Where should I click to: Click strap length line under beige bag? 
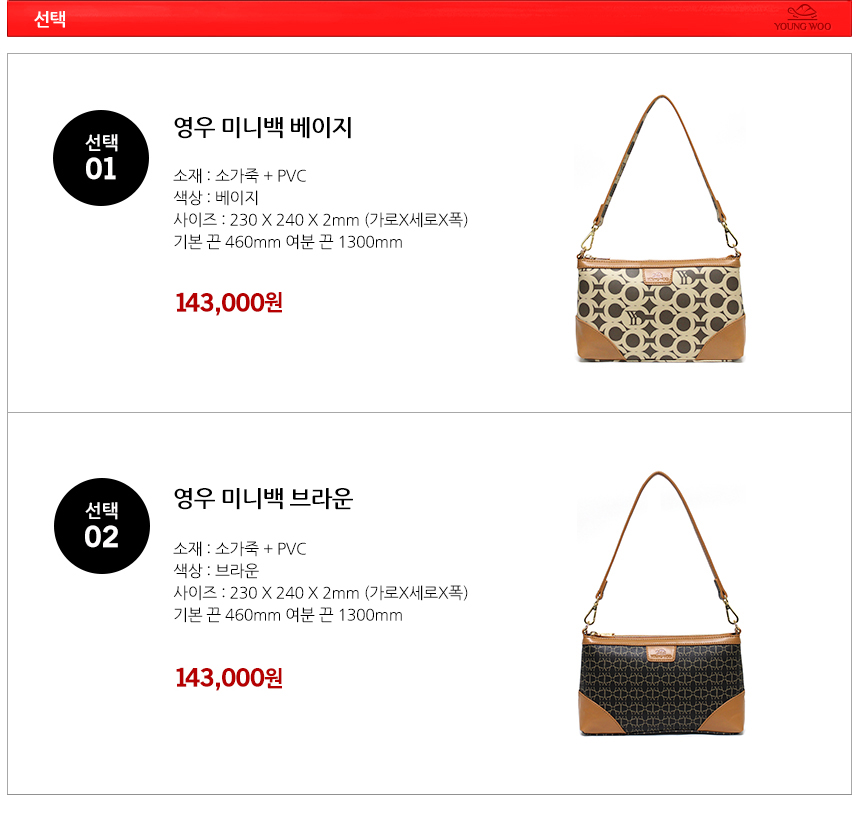[x=288, y=242]
